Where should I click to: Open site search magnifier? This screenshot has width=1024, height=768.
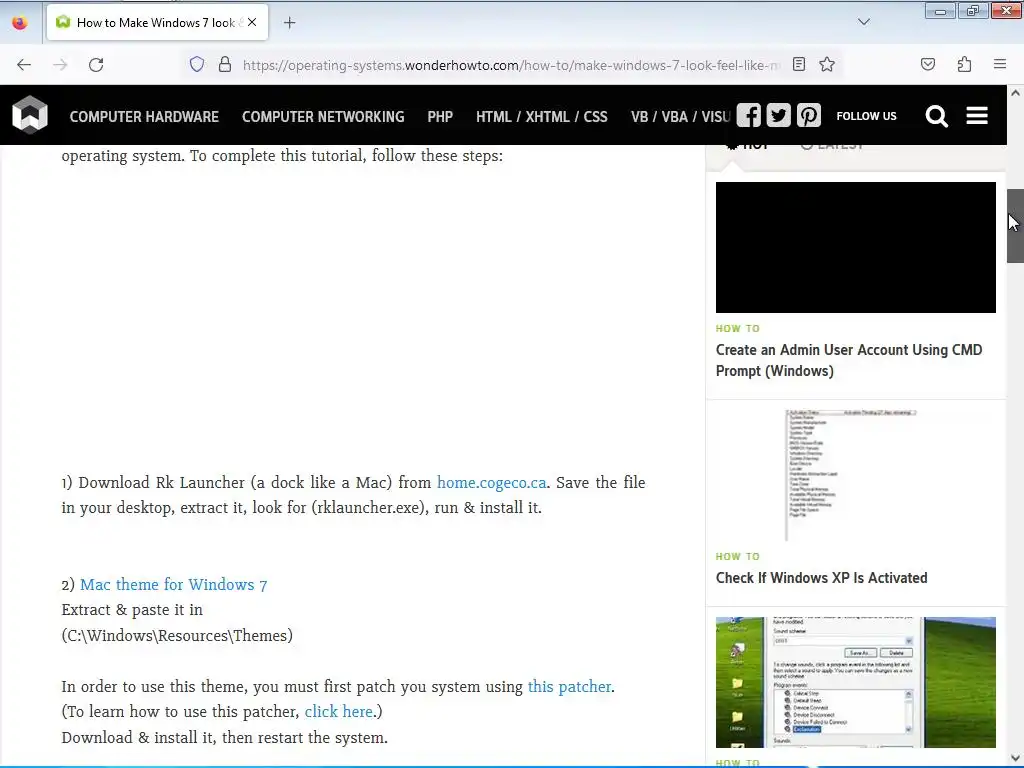(x=936, y=116)
